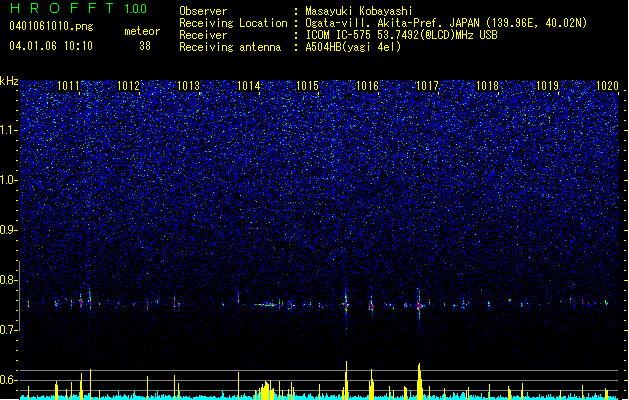The height and width of the screenshot is (400, 629).
Task: Click the 1014 time marker label
Action: 248,85
